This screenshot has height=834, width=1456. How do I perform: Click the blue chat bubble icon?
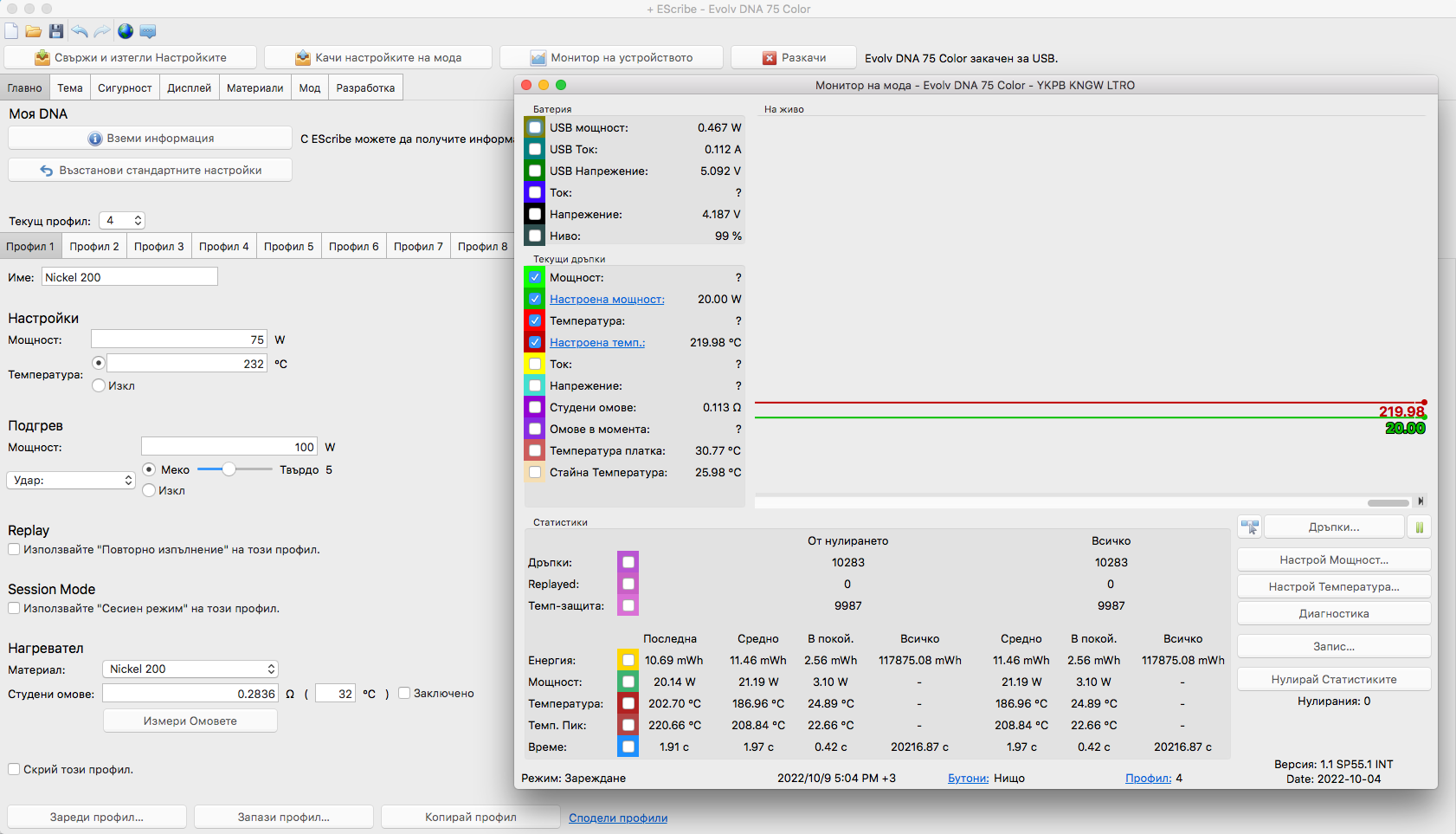[x=148, y=31]
